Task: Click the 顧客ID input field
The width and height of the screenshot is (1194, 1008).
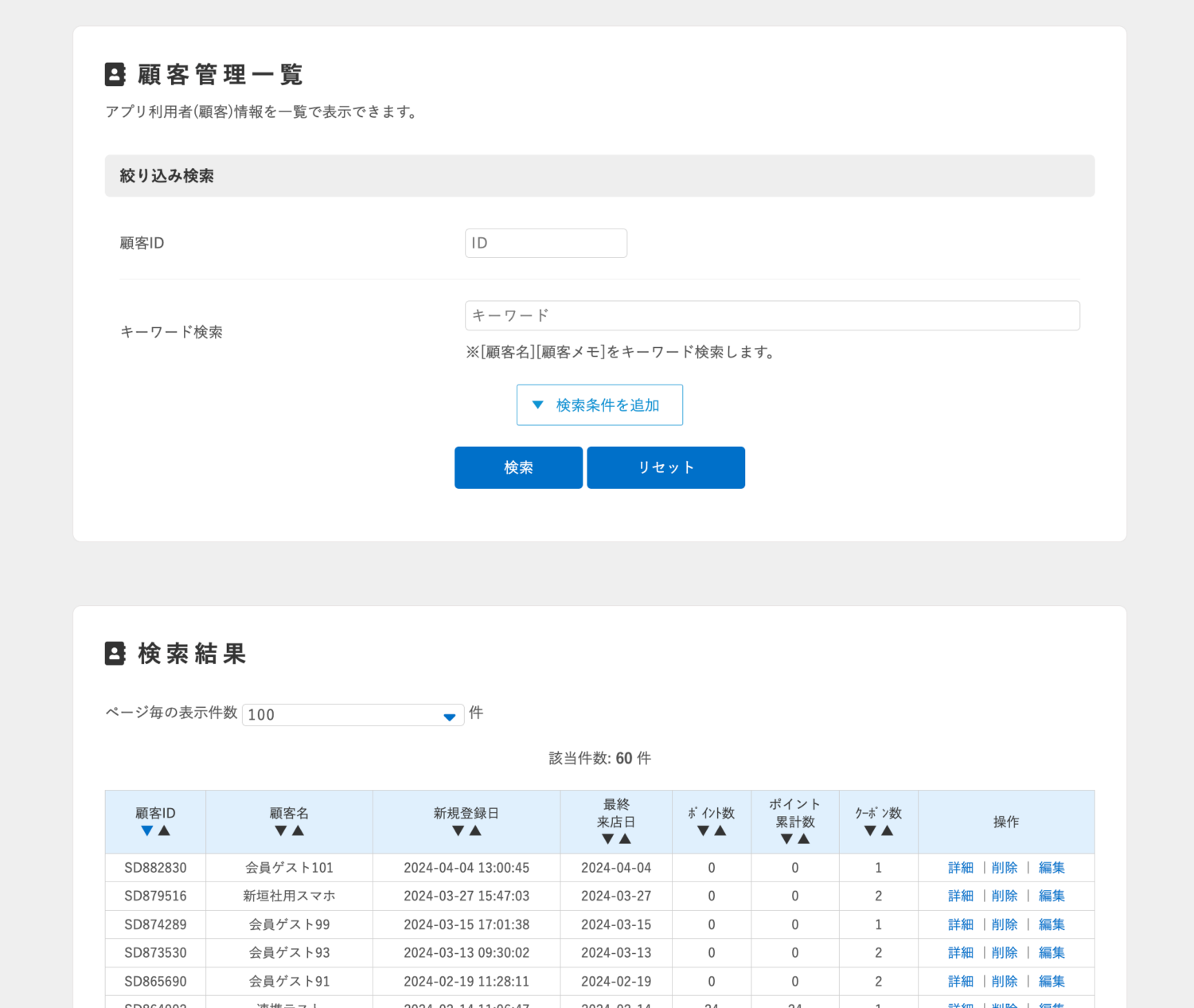Action: (546, 243)
